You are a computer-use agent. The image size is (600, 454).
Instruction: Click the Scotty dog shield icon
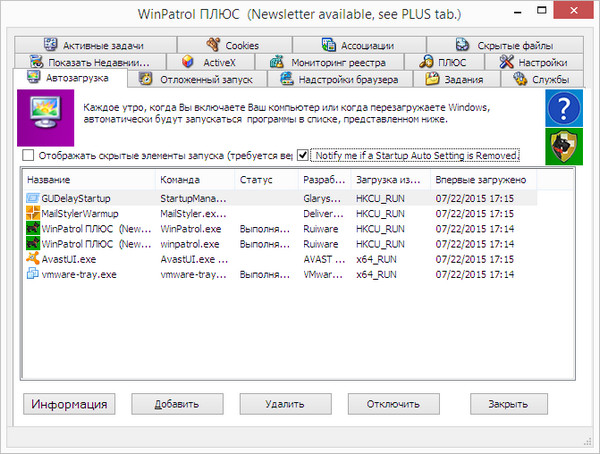[x=564, y=147]
